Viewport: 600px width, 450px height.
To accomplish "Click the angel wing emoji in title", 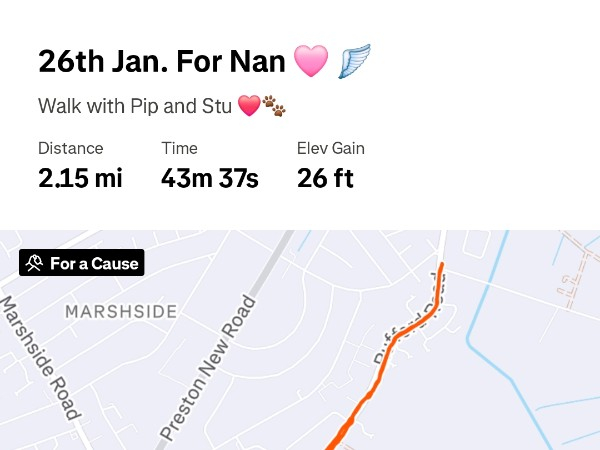I will (356, 61).
